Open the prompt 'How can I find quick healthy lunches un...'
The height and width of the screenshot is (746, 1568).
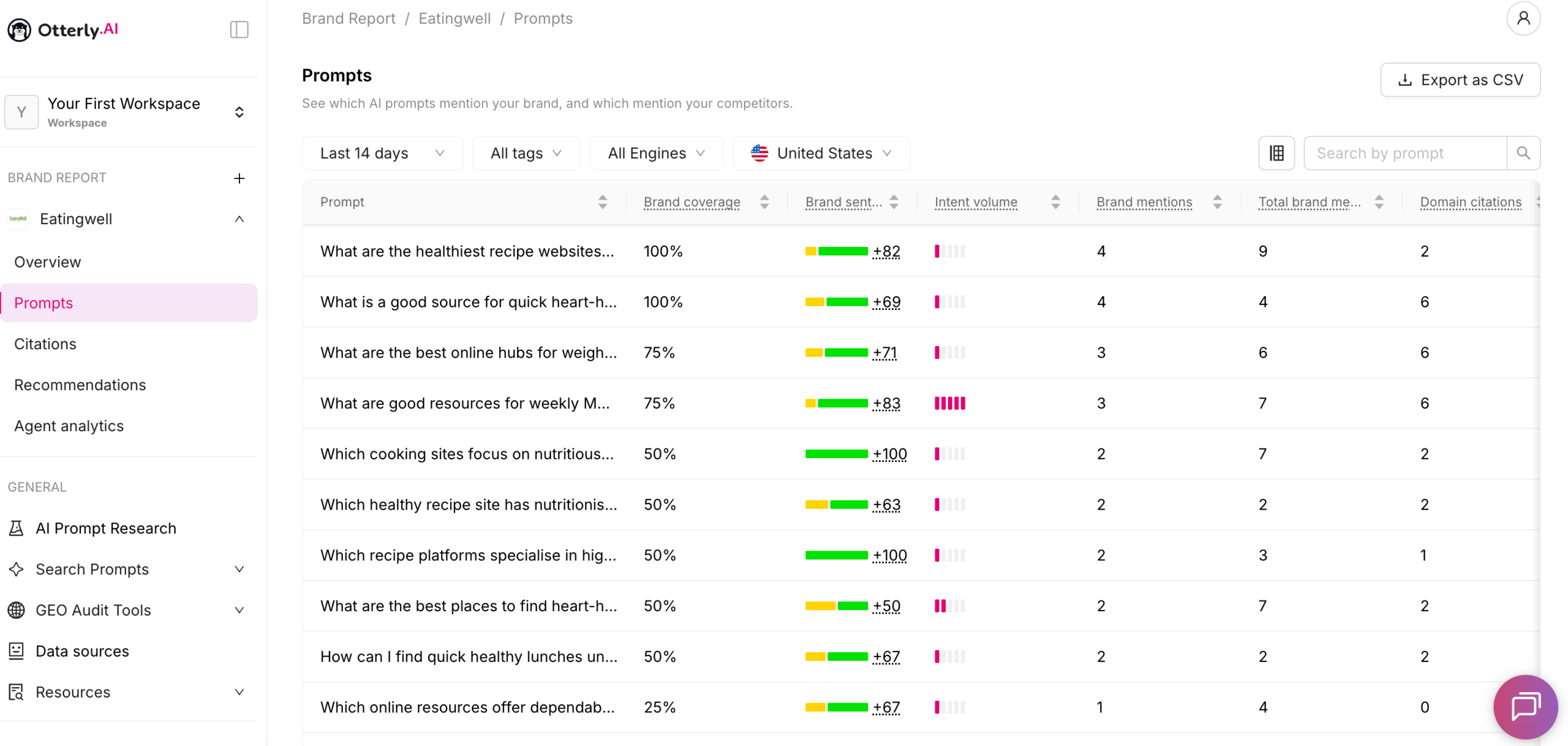point(469,657)
